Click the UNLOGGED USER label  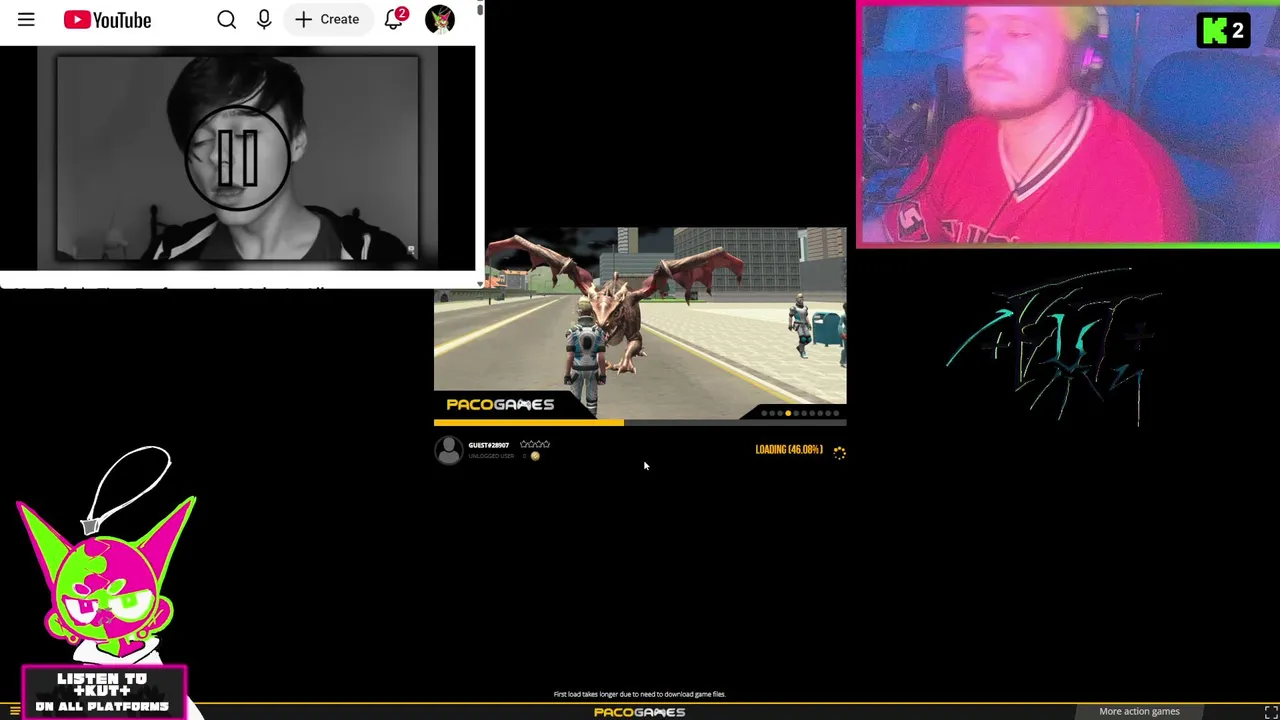(491, 456)
